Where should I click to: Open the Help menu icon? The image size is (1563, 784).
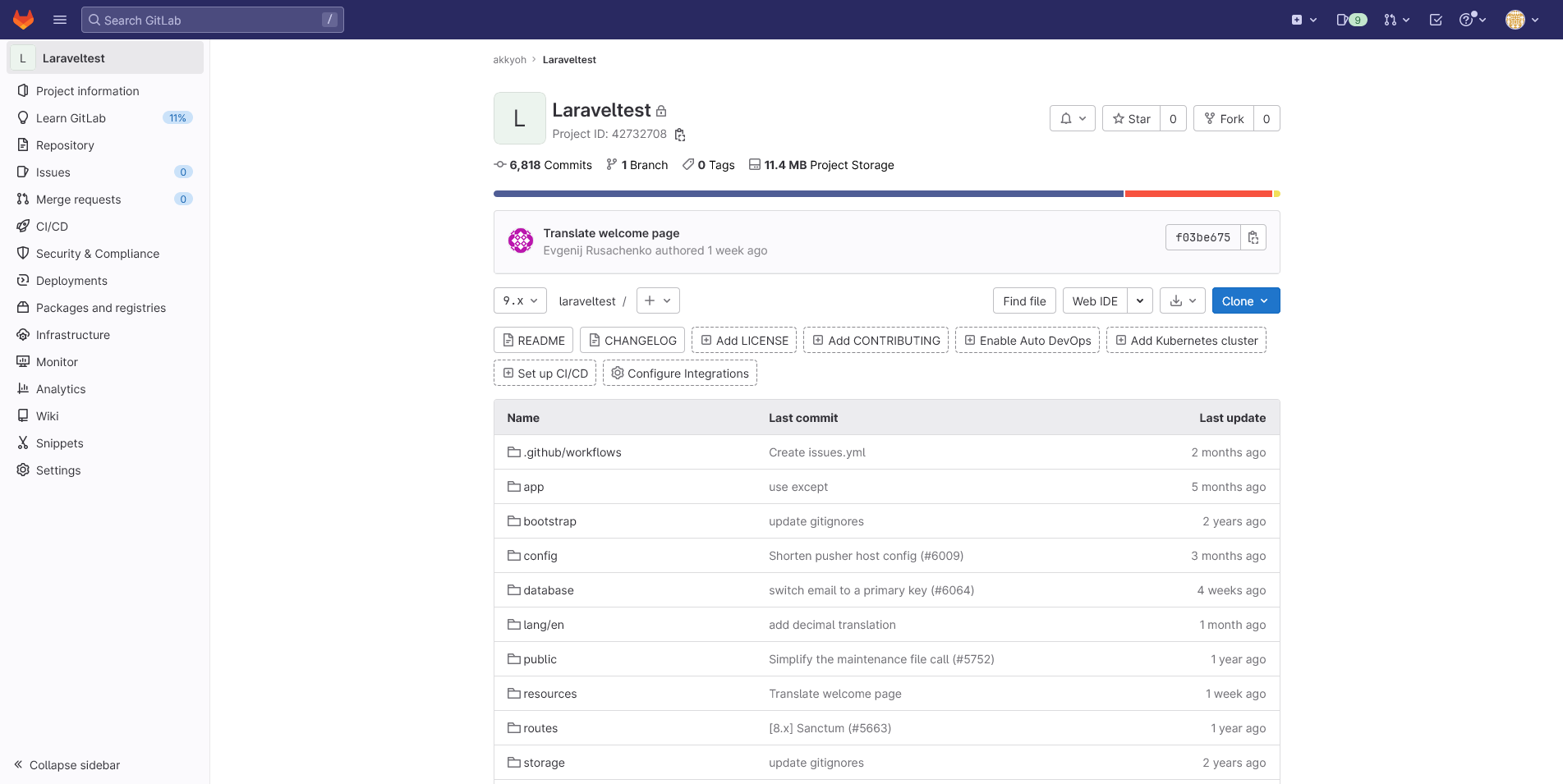tap(1472, 20)
